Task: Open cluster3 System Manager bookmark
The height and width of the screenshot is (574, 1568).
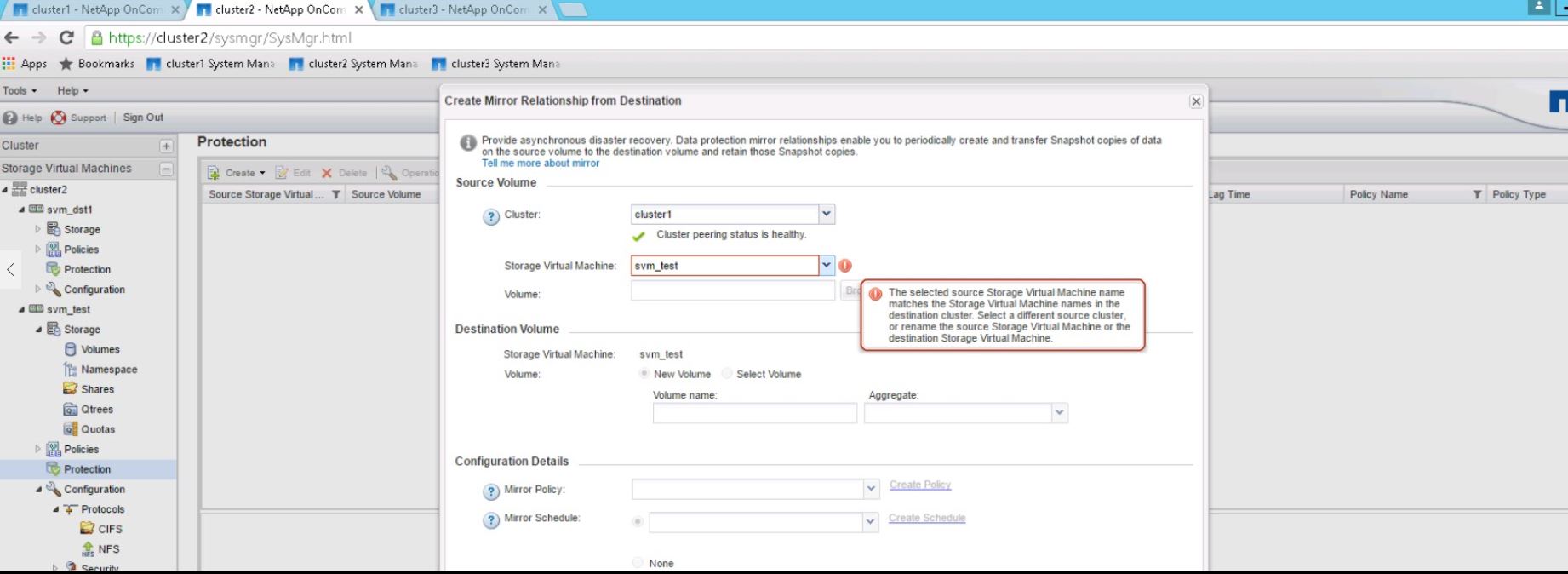Action: pos(496,64)
